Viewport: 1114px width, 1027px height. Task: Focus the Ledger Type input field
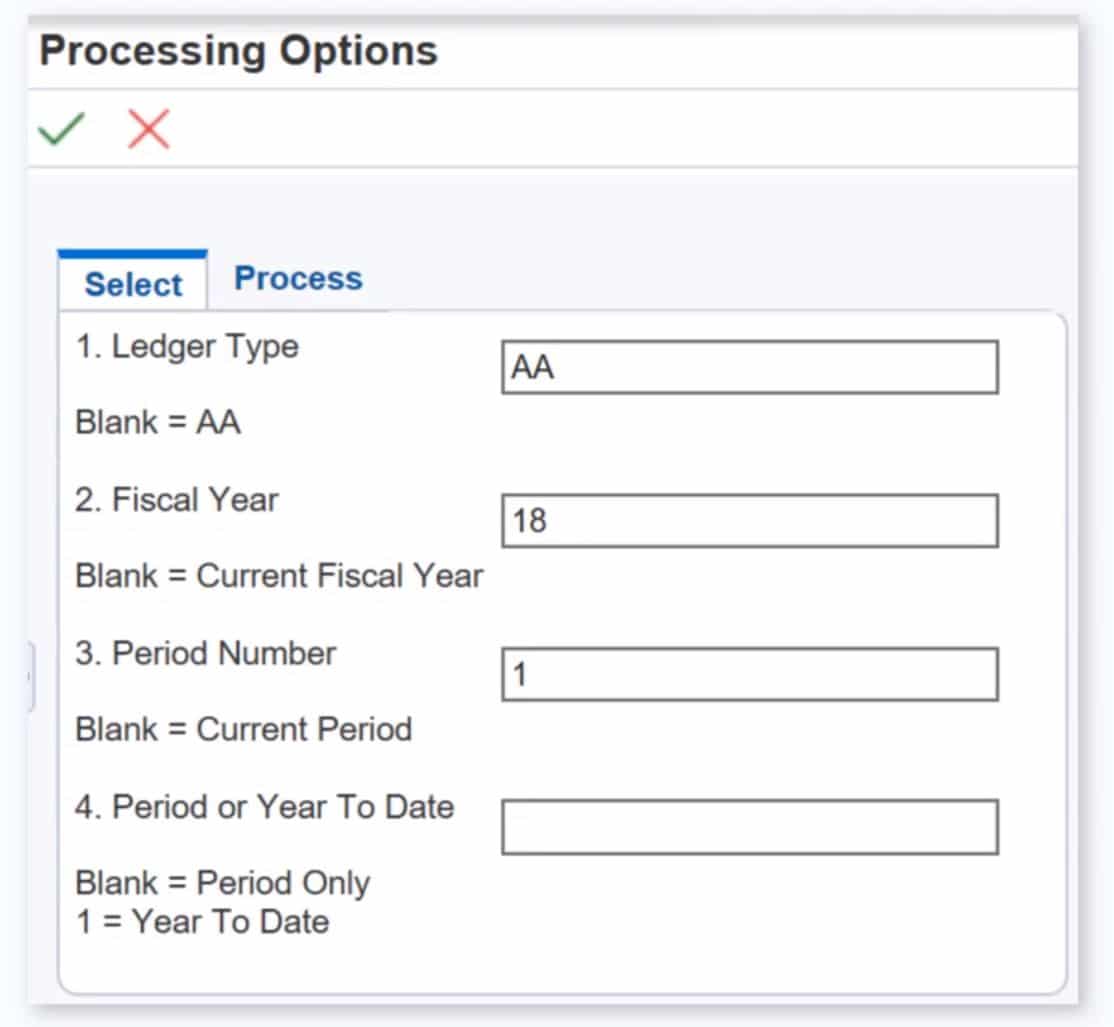click(749, 367)
